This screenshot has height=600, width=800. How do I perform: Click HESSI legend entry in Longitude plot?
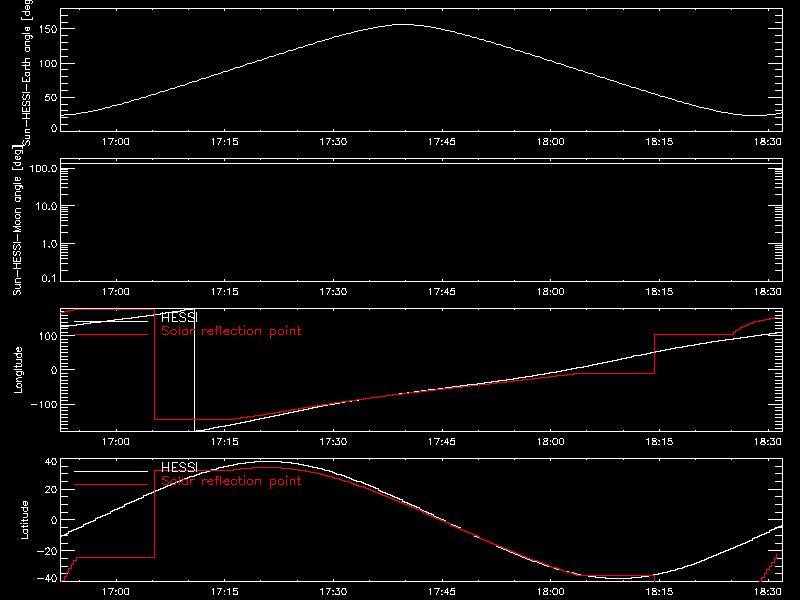179,317
